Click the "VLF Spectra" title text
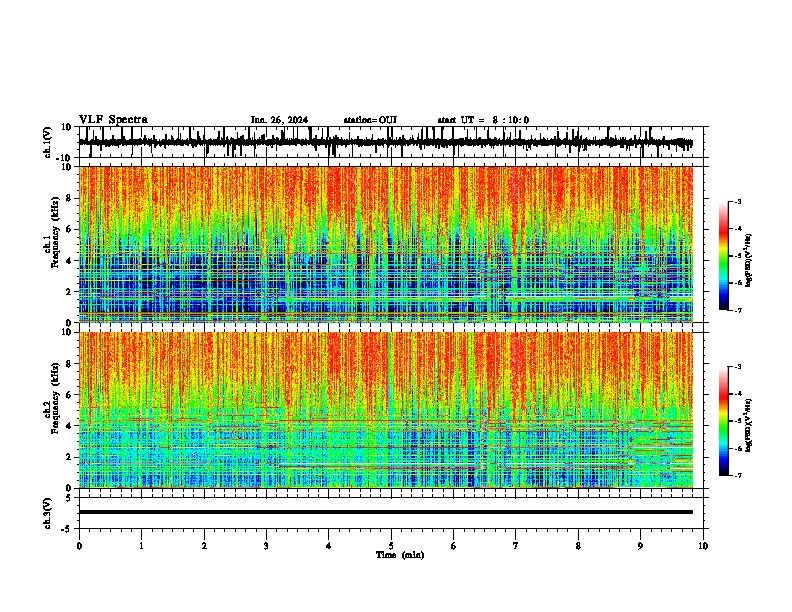 click(x=113, y=120)
